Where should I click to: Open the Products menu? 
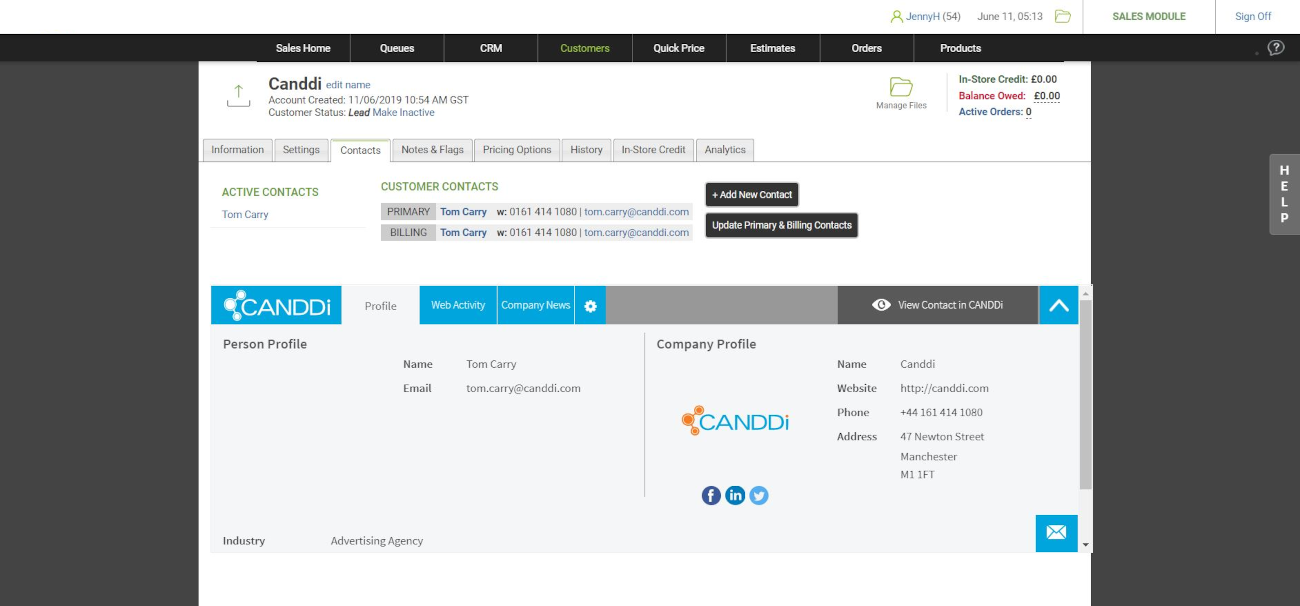961,48
